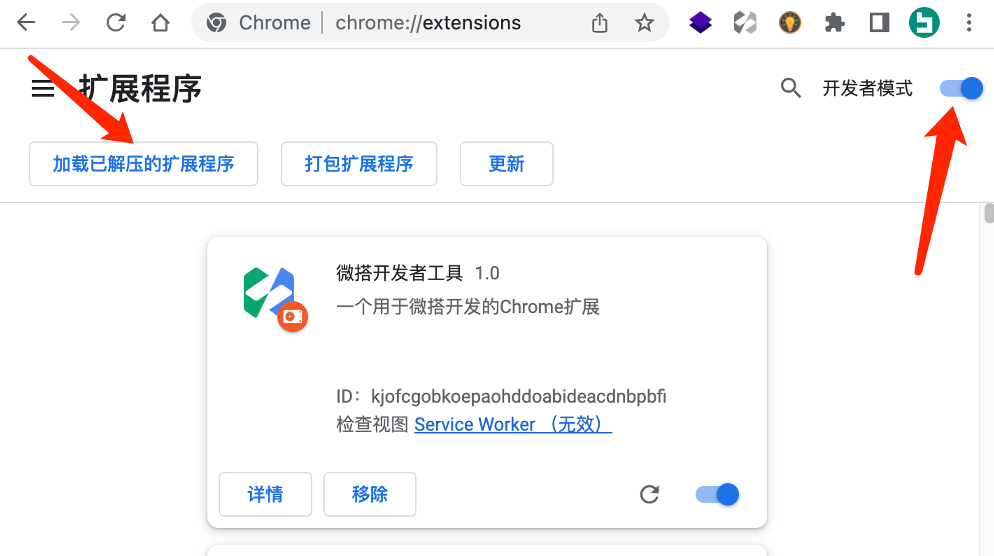Open the purple diamond extension icon

[700, 23]
